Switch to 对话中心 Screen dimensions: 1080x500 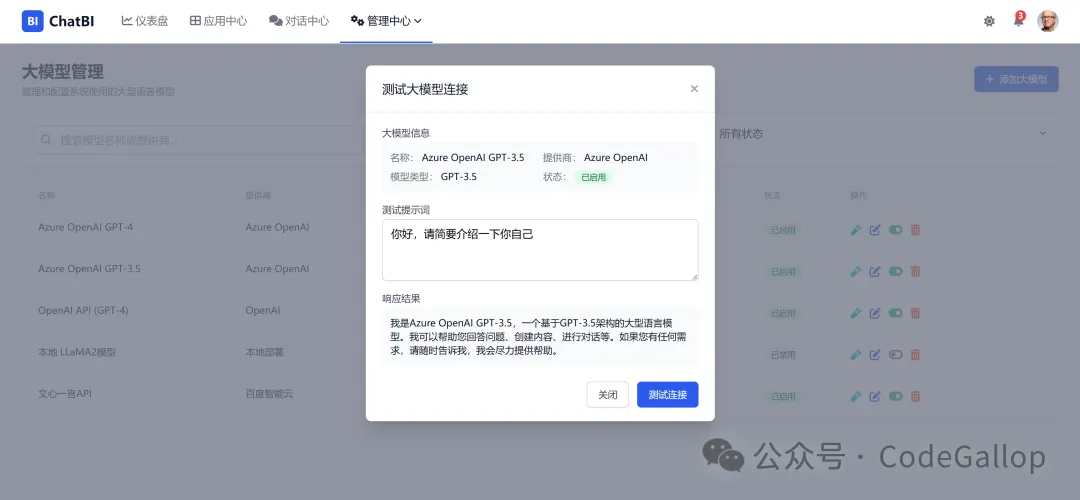pos(299,21)
